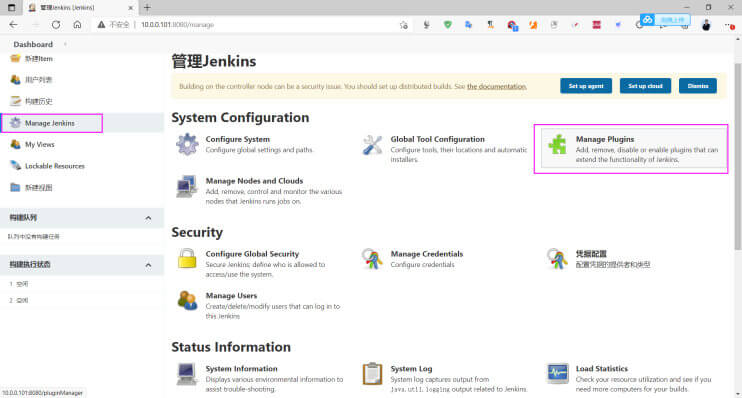
Task: Open the Manage Users link
Action: click(x=231, y=296)
